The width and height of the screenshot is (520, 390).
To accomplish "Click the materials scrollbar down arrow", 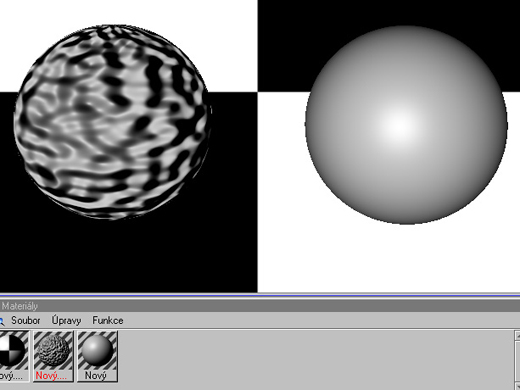I will tap(517, 387).
